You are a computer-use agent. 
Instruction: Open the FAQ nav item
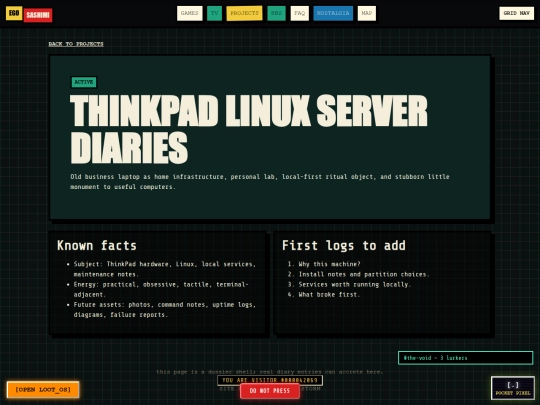pyautogui.click(x=300, y=13)
